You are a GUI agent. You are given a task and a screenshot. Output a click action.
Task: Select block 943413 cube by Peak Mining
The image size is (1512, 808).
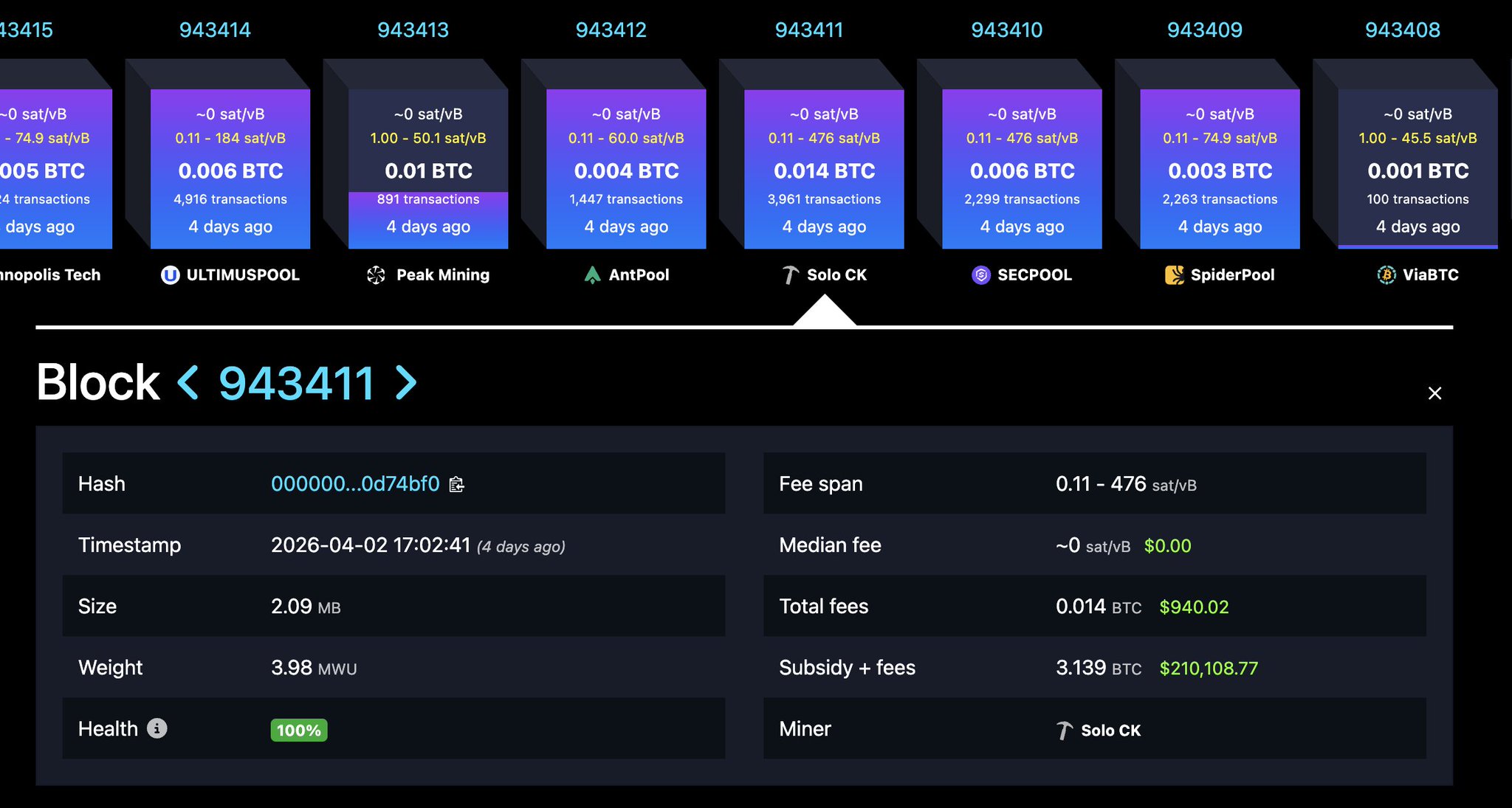coord(428,170)
